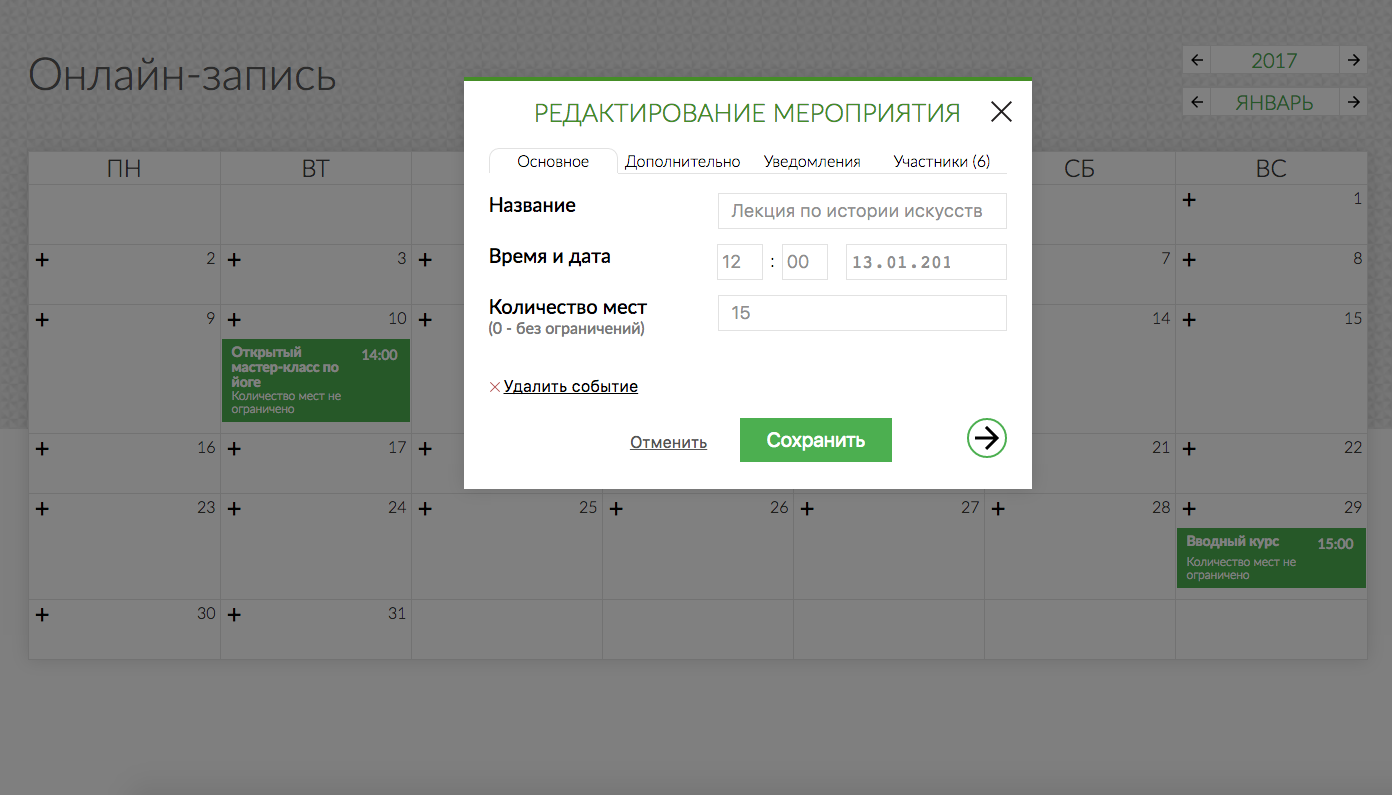Add event on January 10
This screenshot has width=1392, height=795.
click(x=234, y=320)
